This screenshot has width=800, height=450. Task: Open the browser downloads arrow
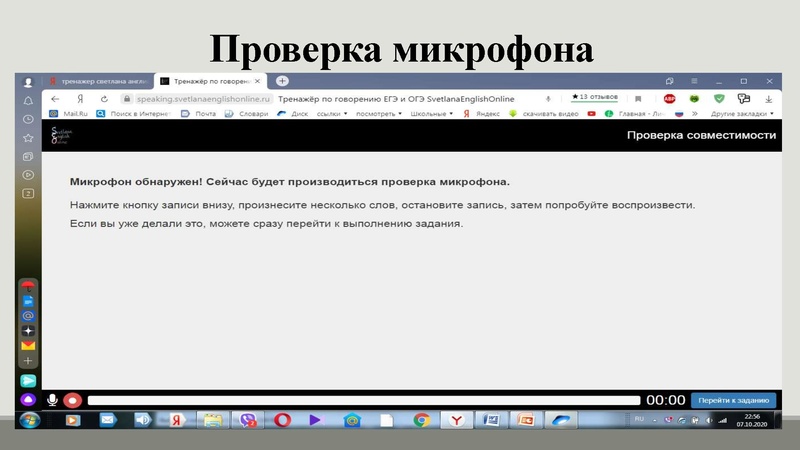point(768,99)
